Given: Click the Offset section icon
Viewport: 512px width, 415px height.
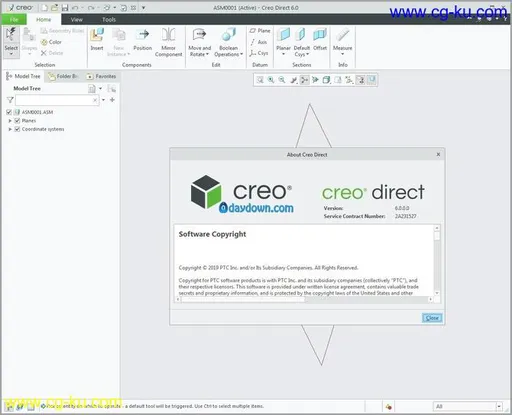Looking at the screenshot, I should coord(320,35).
